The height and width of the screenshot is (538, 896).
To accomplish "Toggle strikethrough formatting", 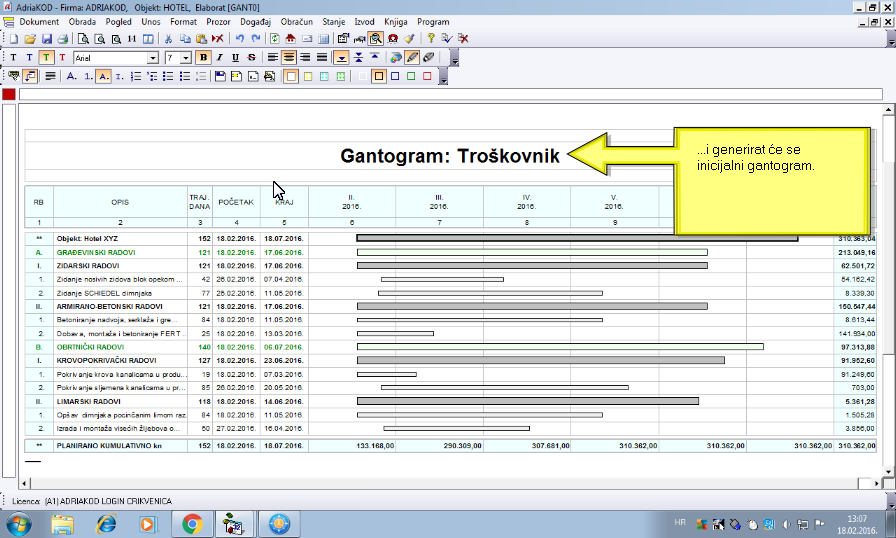I will [251, 58].
